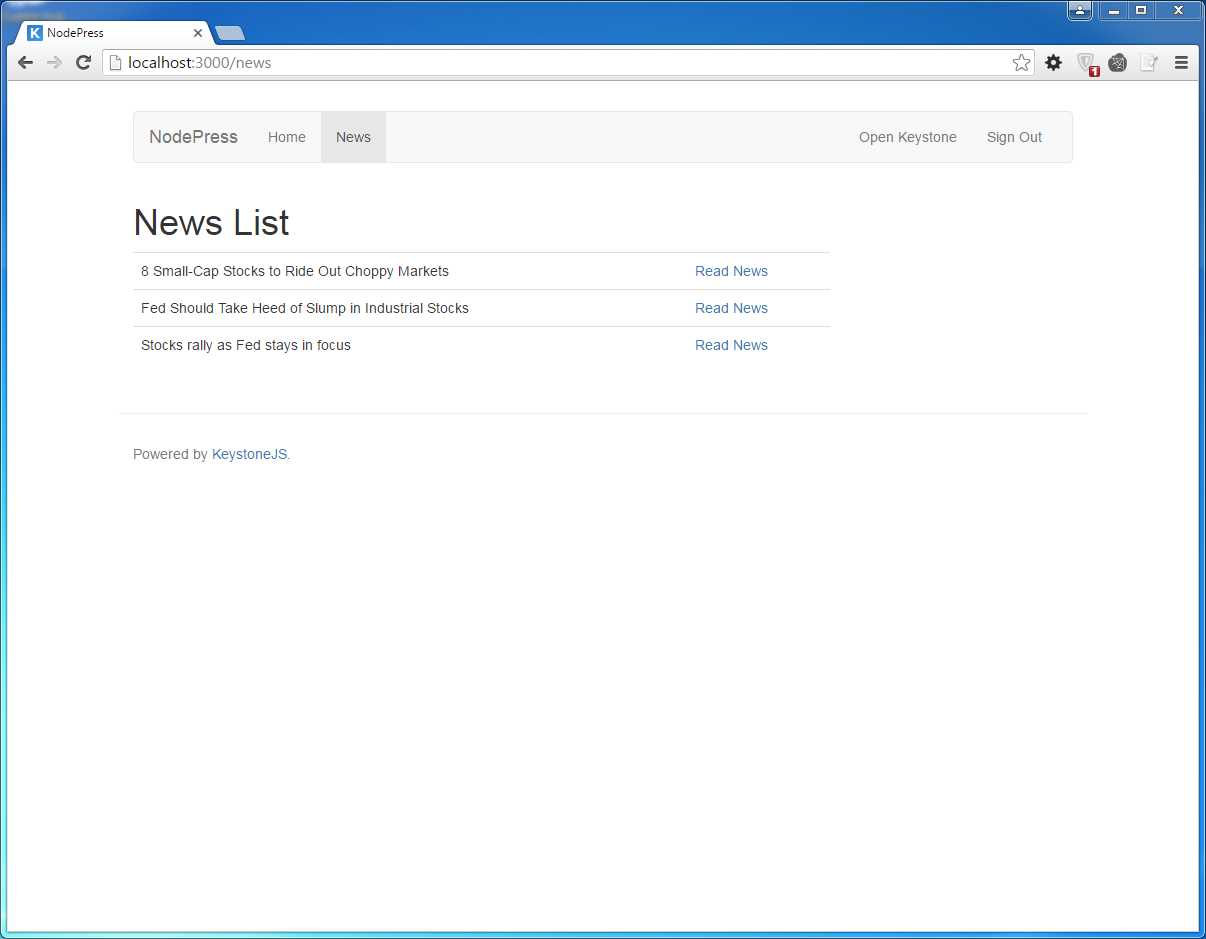
Task: Click the page icon in the address bar
Action: tap(115, 62)
